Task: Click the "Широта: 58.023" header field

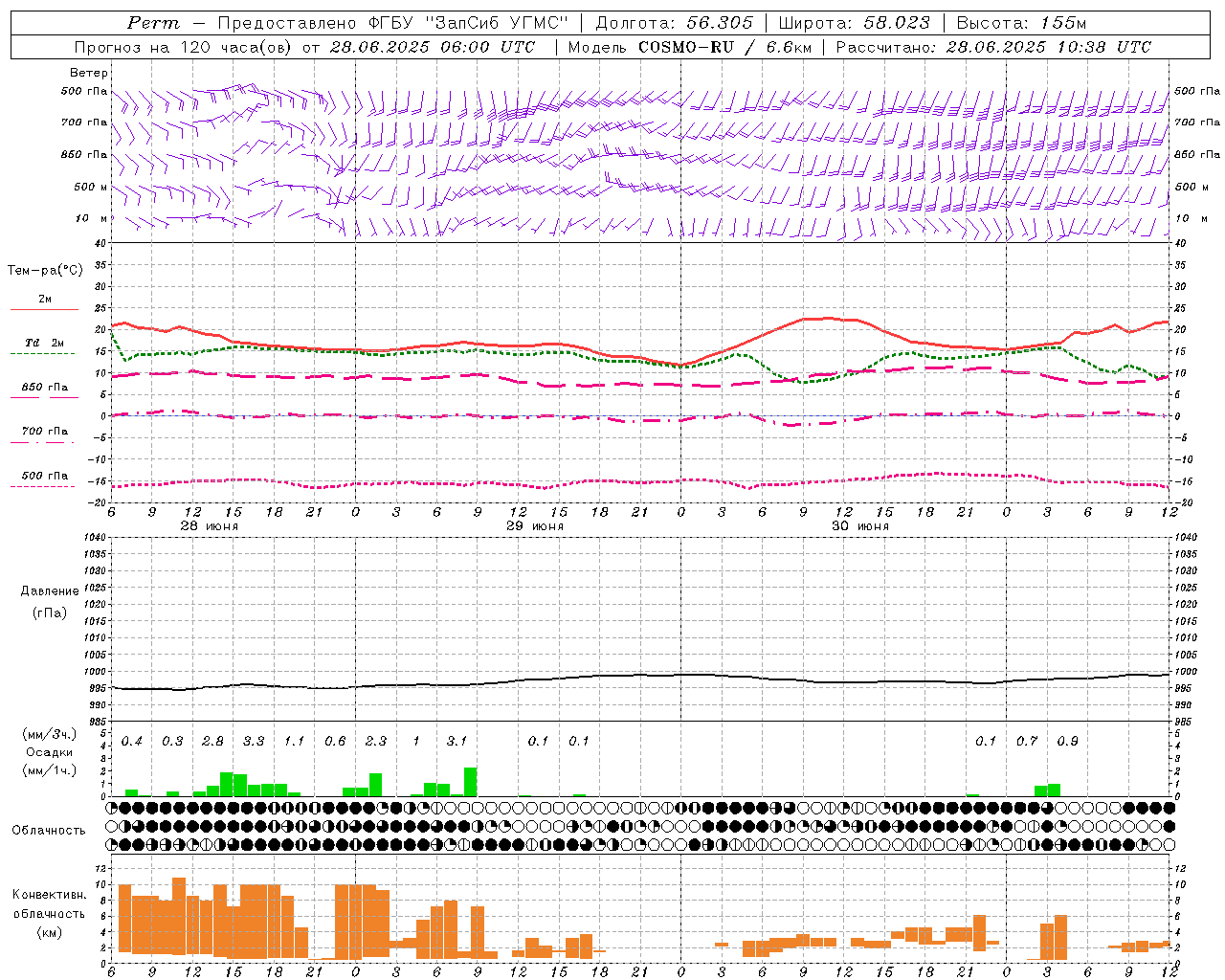Action: pos(854,23)
